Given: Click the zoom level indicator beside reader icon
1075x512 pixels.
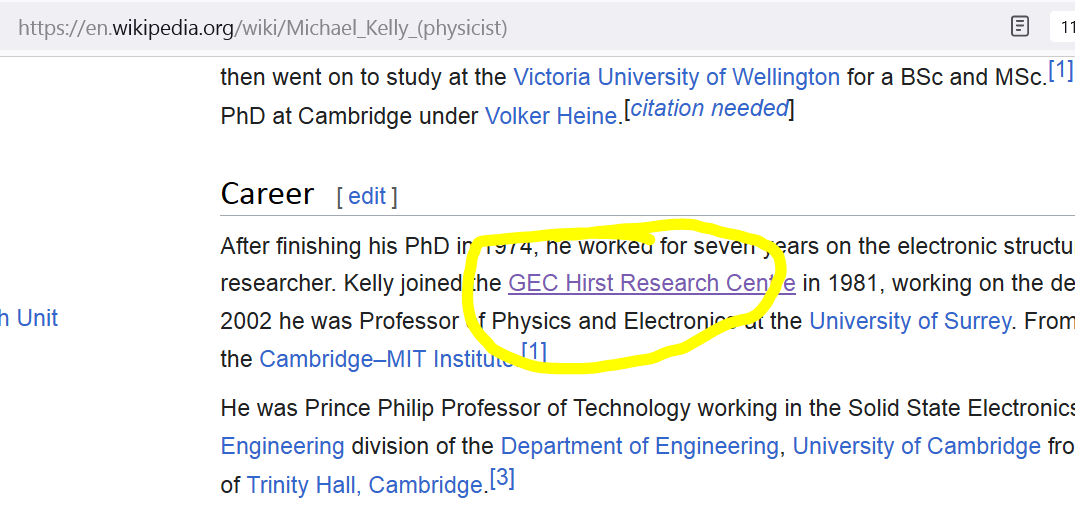Looking at the screenshot, I should tap(1063, 27).
